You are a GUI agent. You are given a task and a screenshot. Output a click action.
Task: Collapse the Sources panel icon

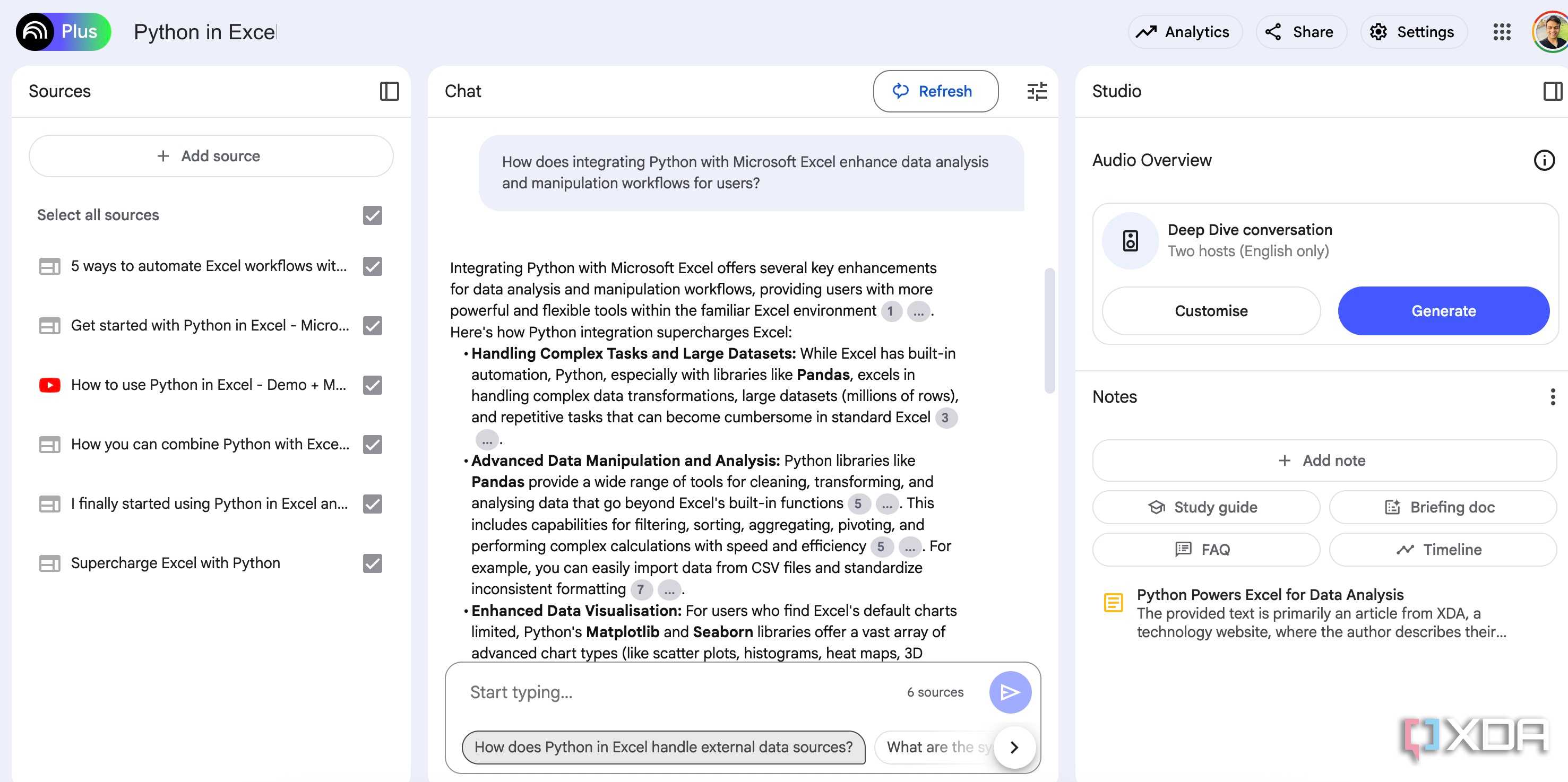click(x=389, y=91)
